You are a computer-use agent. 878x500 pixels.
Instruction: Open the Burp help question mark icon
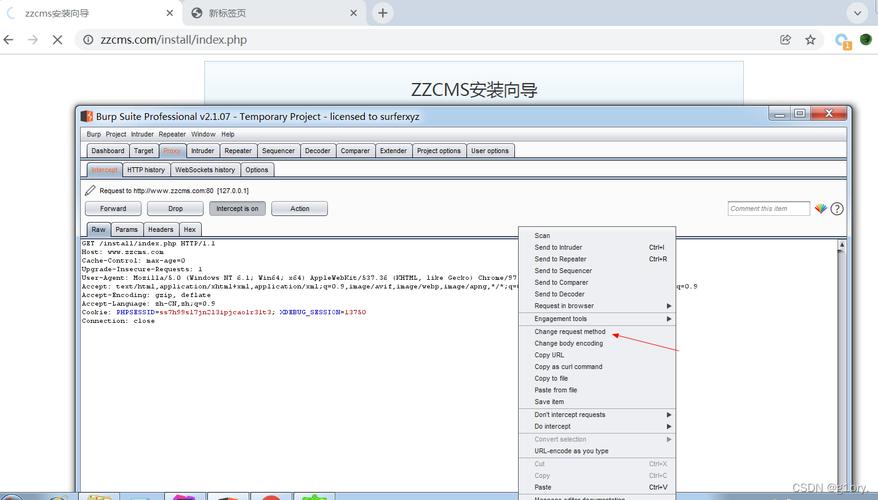point(837,209)
